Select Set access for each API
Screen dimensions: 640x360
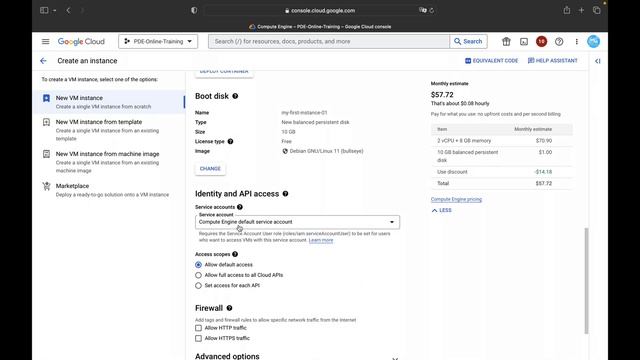(198, 286)
